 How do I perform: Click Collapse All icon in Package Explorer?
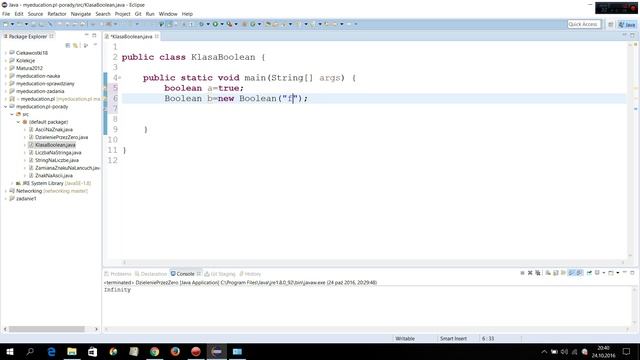click(x=68, y=45)
